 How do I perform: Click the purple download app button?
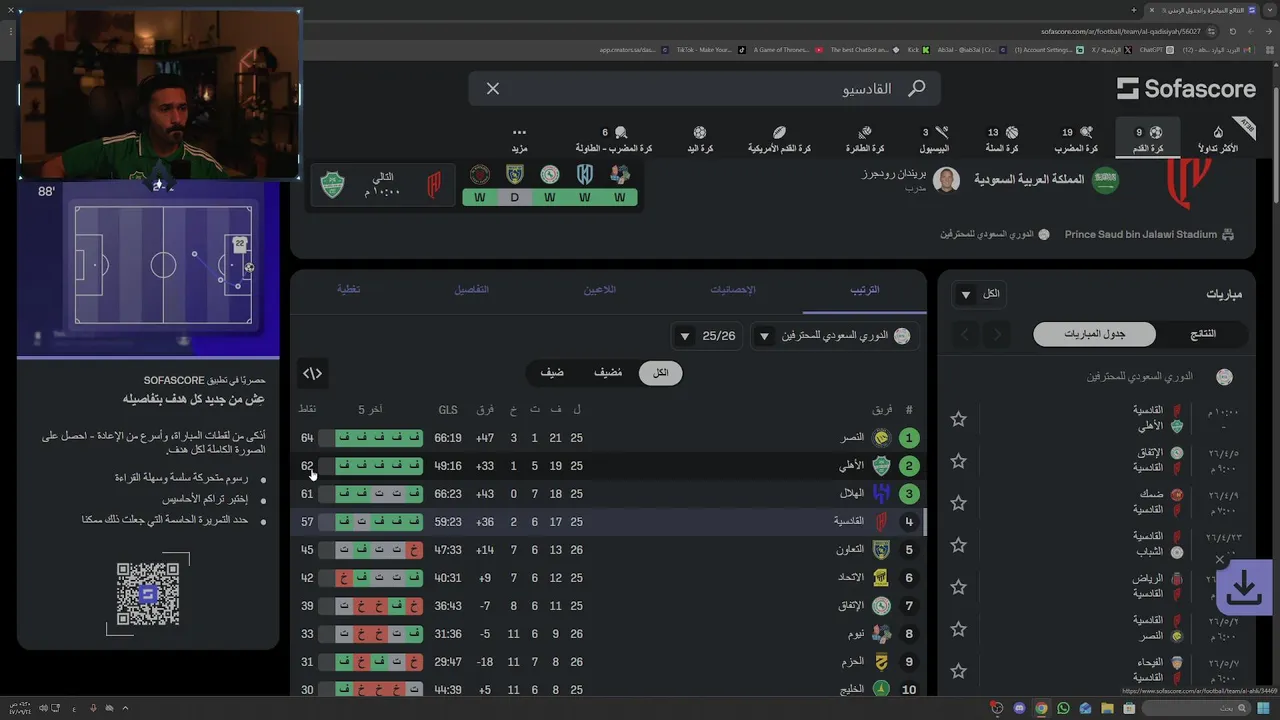tap(1244, 588)
